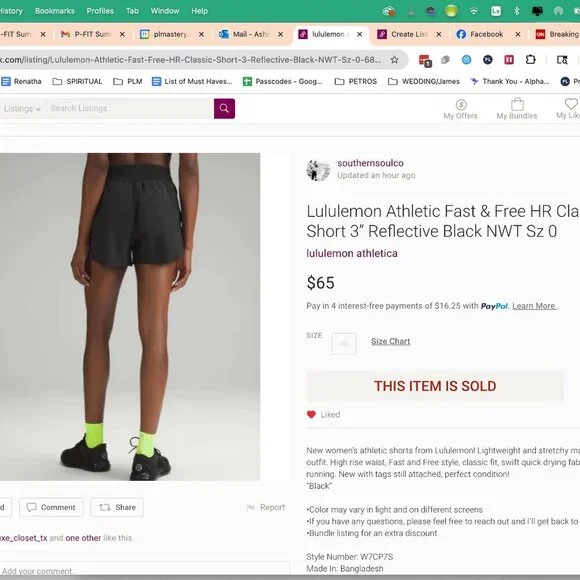
Task: Click the pink pause-style extension icon
Action: 509,60
